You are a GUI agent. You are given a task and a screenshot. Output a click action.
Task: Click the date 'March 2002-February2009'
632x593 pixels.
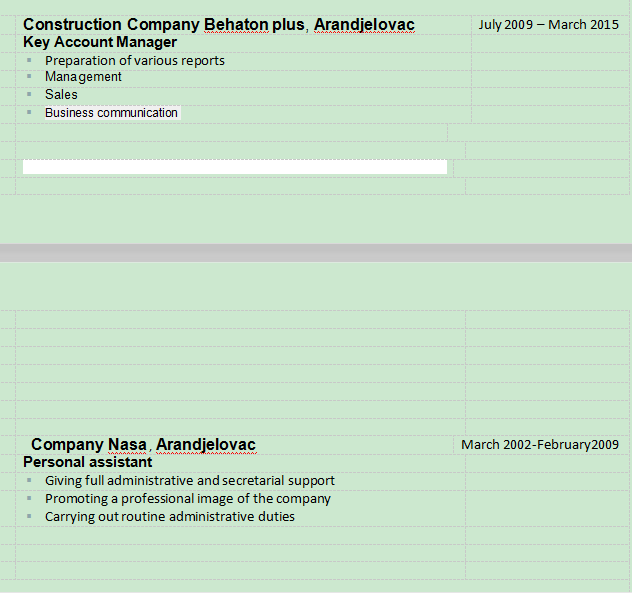point(540,445)
